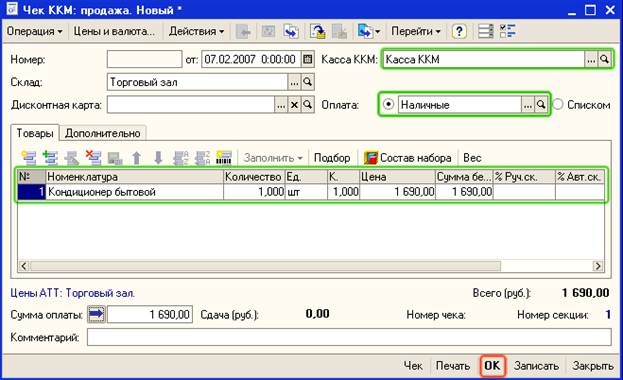
Task: Click the Чек button
Action: pos(413,366)
